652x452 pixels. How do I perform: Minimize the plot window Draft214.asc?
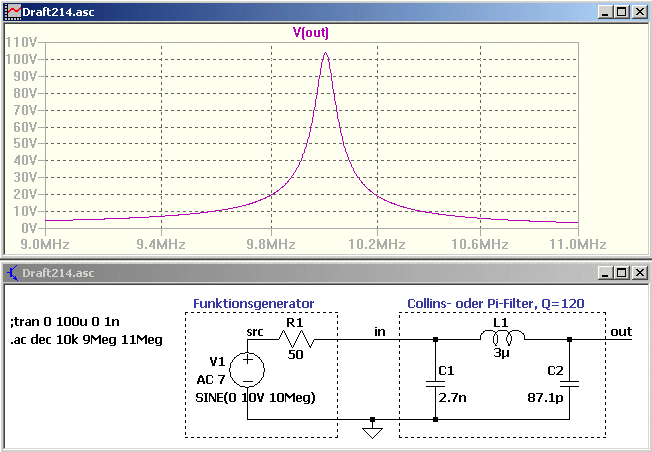605,12
